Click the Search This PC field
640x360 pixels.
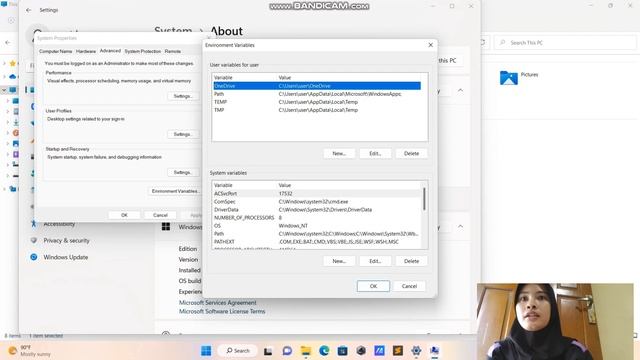565,42
